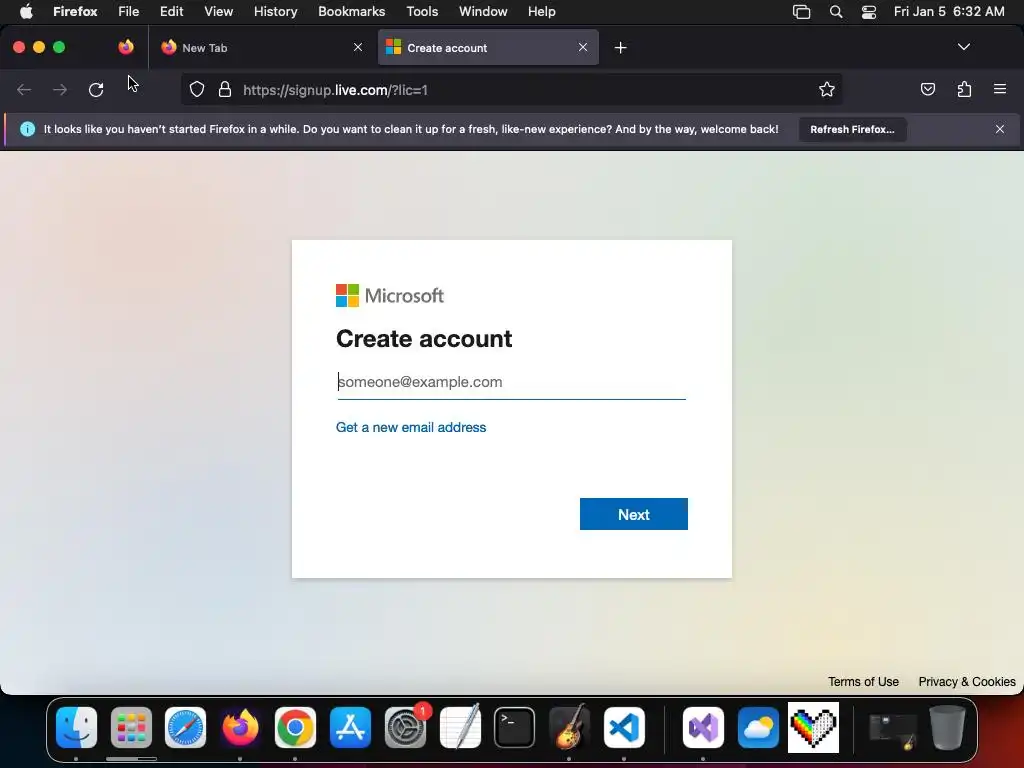1024x768 pixels.
Task: Open the Firefox application menu
Action: [75, 12]
